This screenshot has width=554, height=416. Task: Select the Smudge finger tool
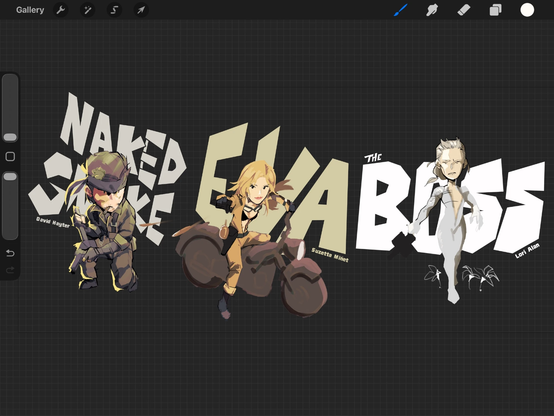tap(432, 10)
